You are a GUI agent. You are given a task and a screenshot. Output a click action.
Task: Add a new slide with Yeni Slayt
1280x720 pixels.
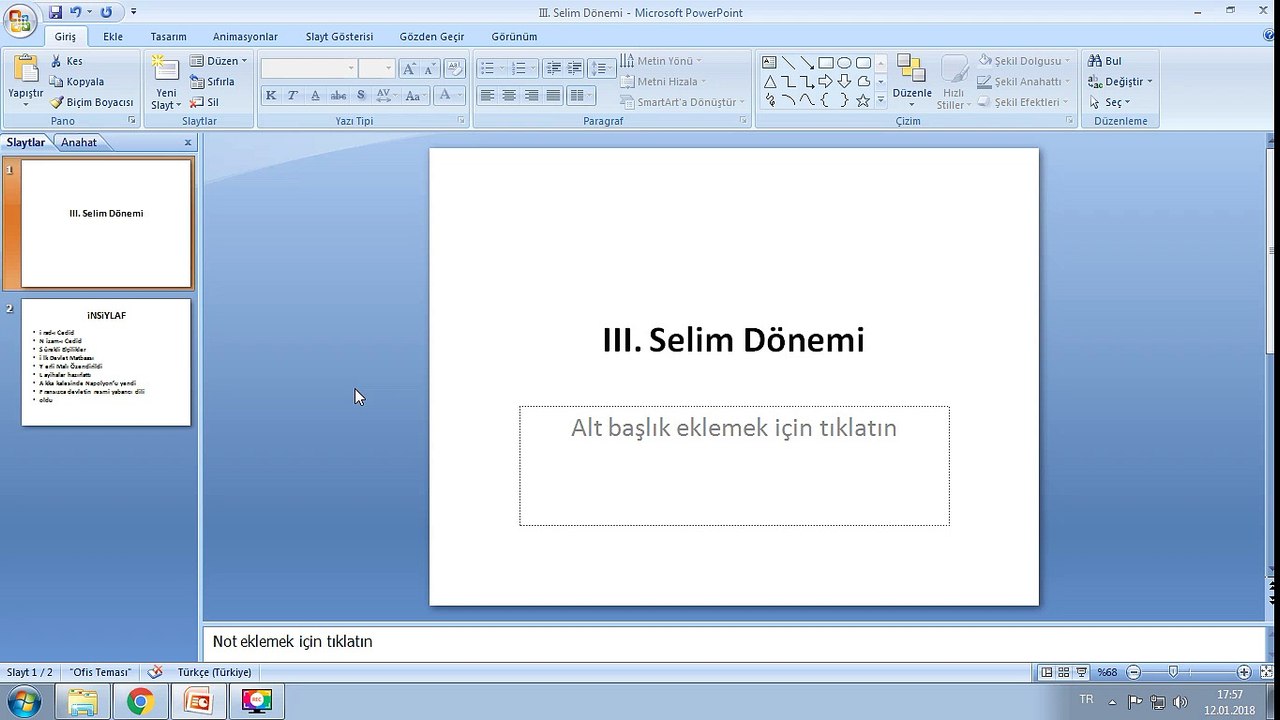point(165,82)
